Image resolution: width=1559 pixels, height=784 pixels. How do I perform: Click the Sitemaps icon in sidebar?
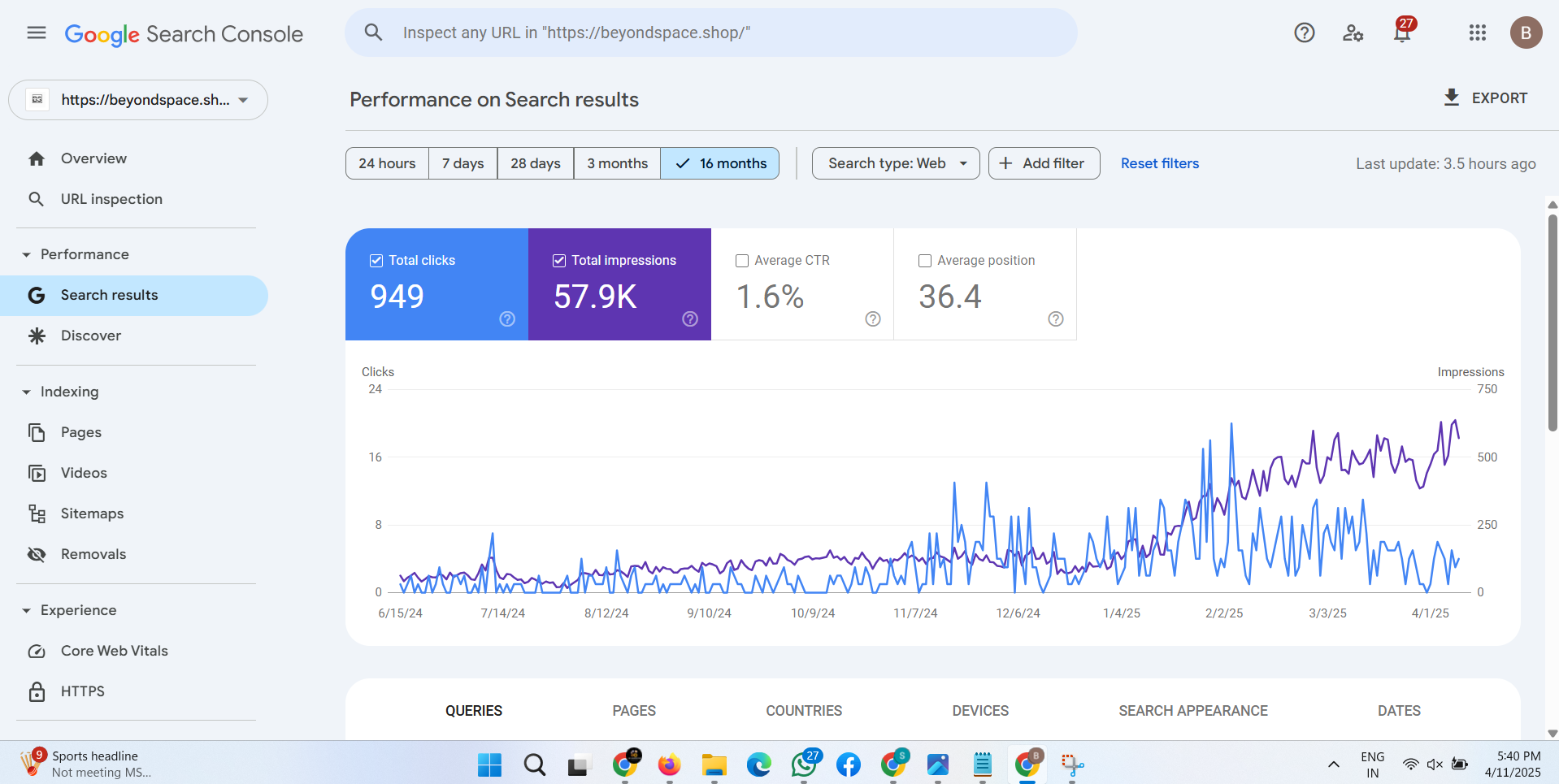pyautogui.click(x=37, y=513)
